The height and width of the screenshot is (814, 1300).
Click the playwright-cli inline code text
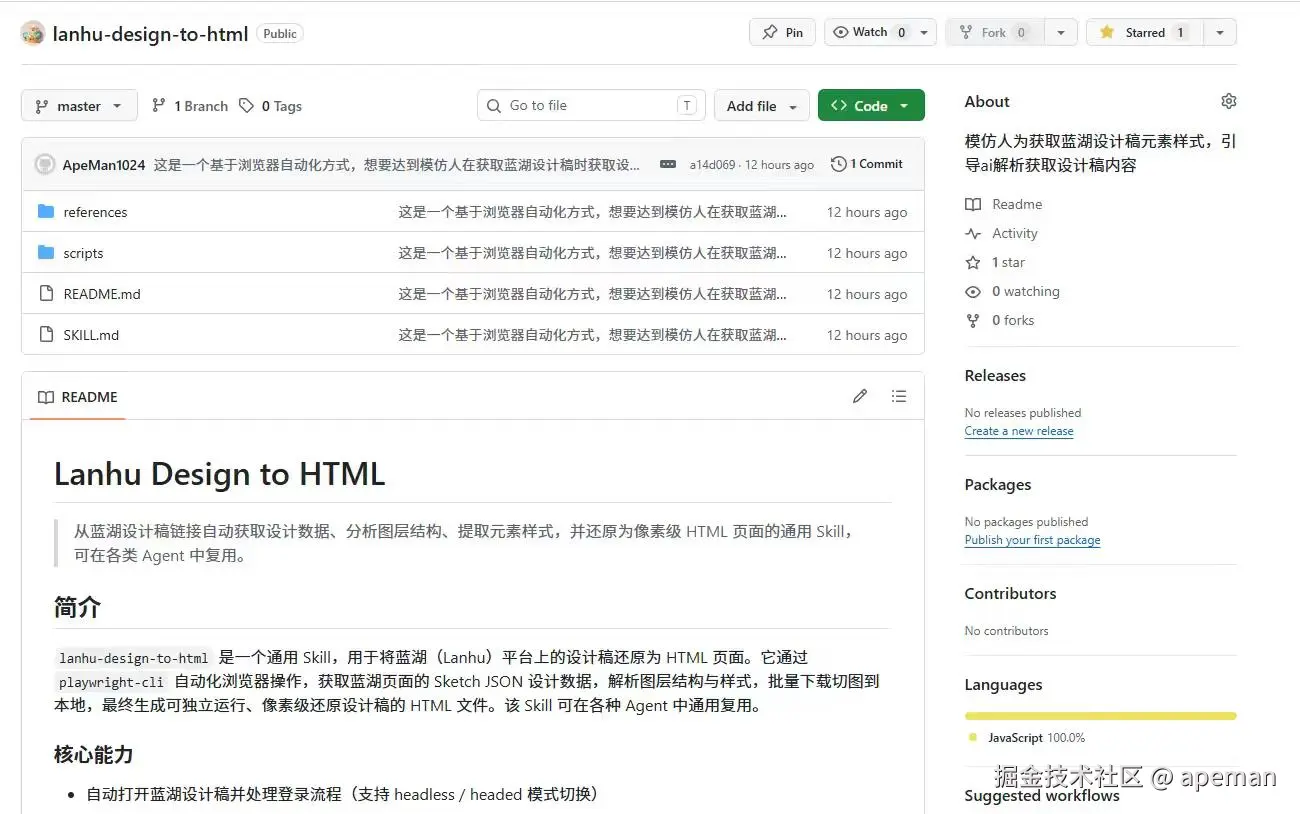pyautogui.click(x=111, y=682)
